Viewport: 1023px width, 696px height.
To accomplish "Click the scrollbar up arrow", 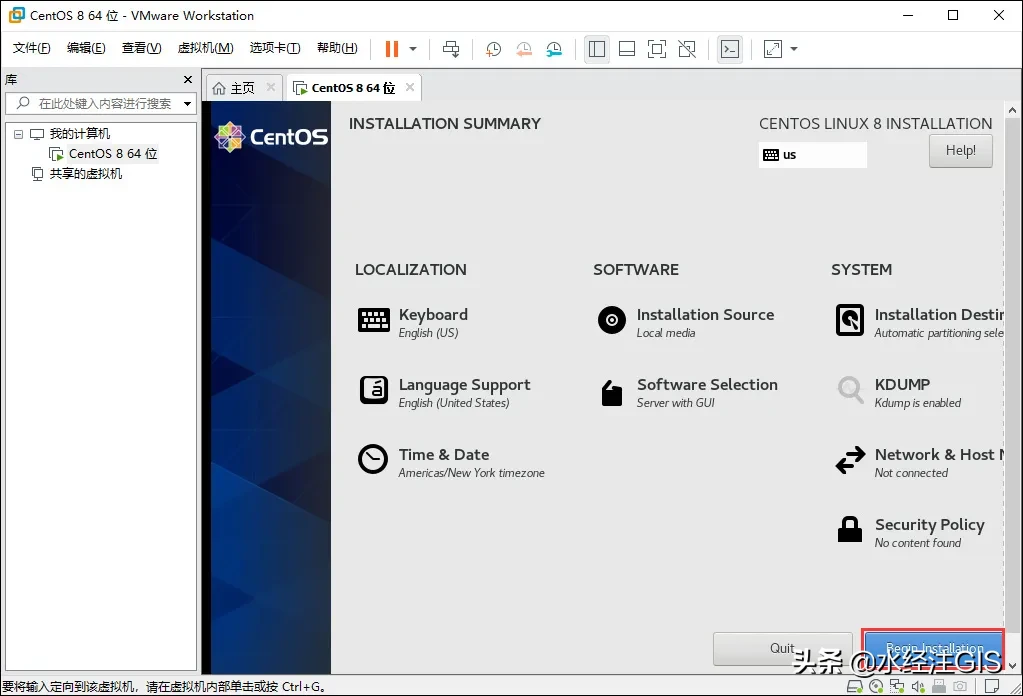I will (x=1012, y=110).
